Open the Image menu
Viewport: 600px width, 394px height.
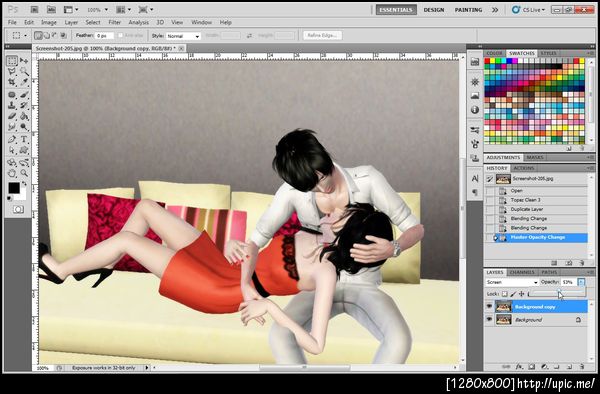pyautogui.click(x=49, y=22)
